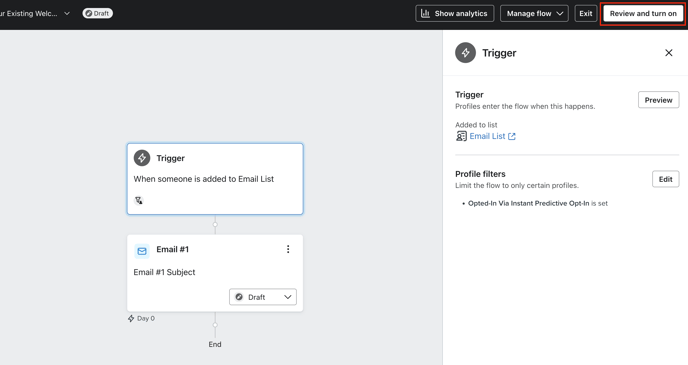
Task: Click the list icon beside Email List
Action: pos(461,136)
